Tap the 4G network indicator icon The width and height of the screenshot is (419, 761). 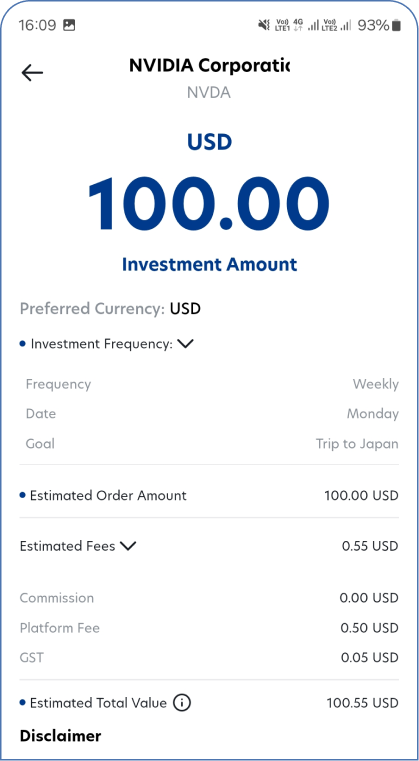[298, 25]
